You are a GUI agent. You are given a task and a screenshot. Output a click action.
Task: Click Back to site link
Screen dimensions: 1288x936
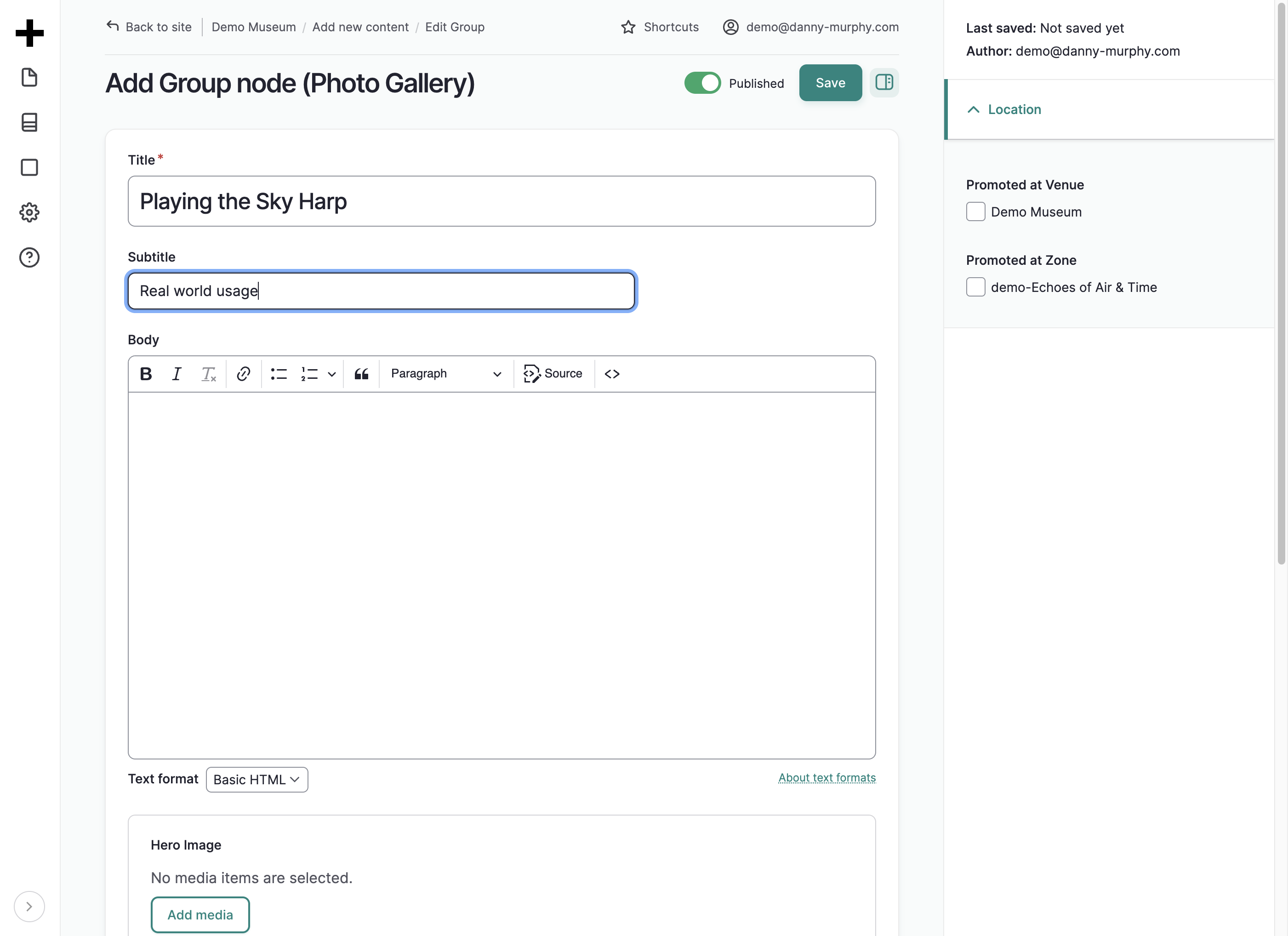tap(149, 27)
